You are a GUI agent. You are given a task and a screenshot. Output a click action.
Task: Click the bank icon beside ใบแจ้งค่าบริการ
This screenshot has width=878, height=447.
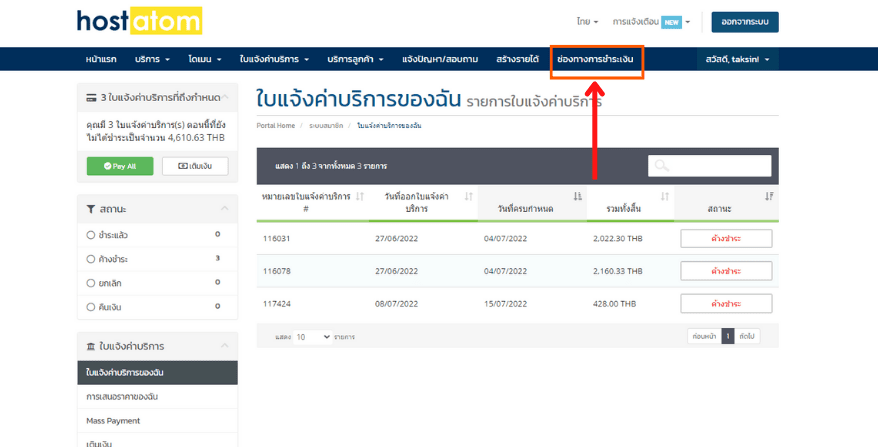(x=91, y=347)
